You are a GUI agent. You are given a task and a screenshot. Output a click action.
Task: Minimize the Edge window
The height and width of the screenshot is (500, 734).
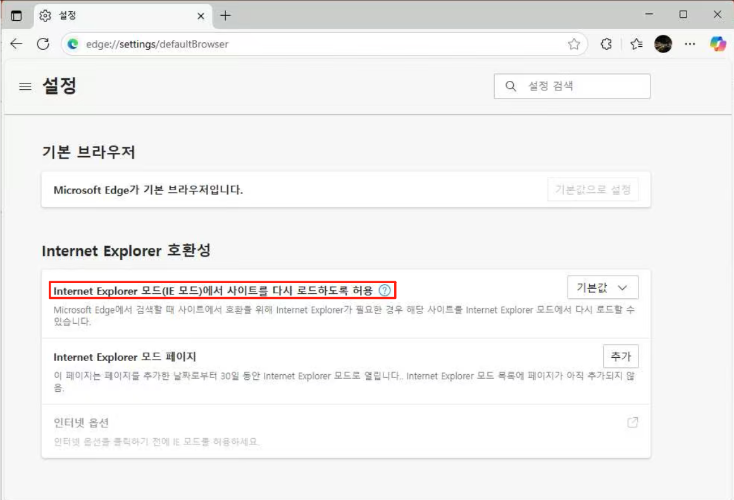[x=649, y=15]
